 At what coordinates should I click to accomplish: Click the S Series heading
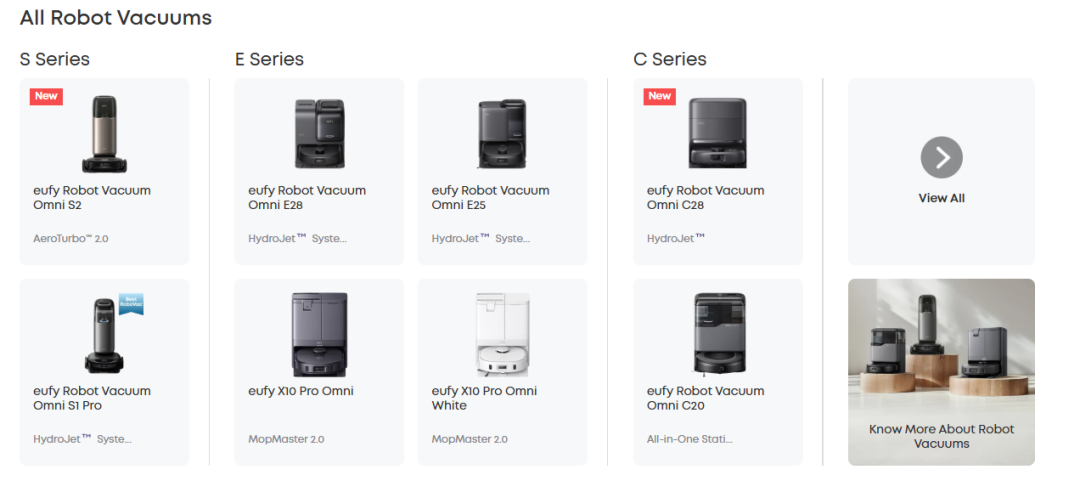point(55,59)
